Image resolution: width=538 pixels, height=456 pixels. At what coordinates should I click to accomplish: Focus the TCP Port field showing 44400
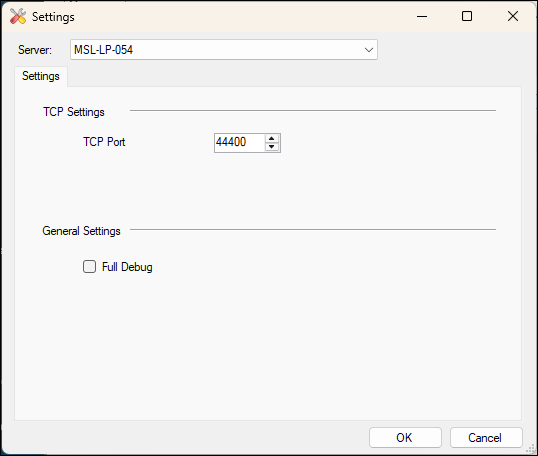(239, 142)
